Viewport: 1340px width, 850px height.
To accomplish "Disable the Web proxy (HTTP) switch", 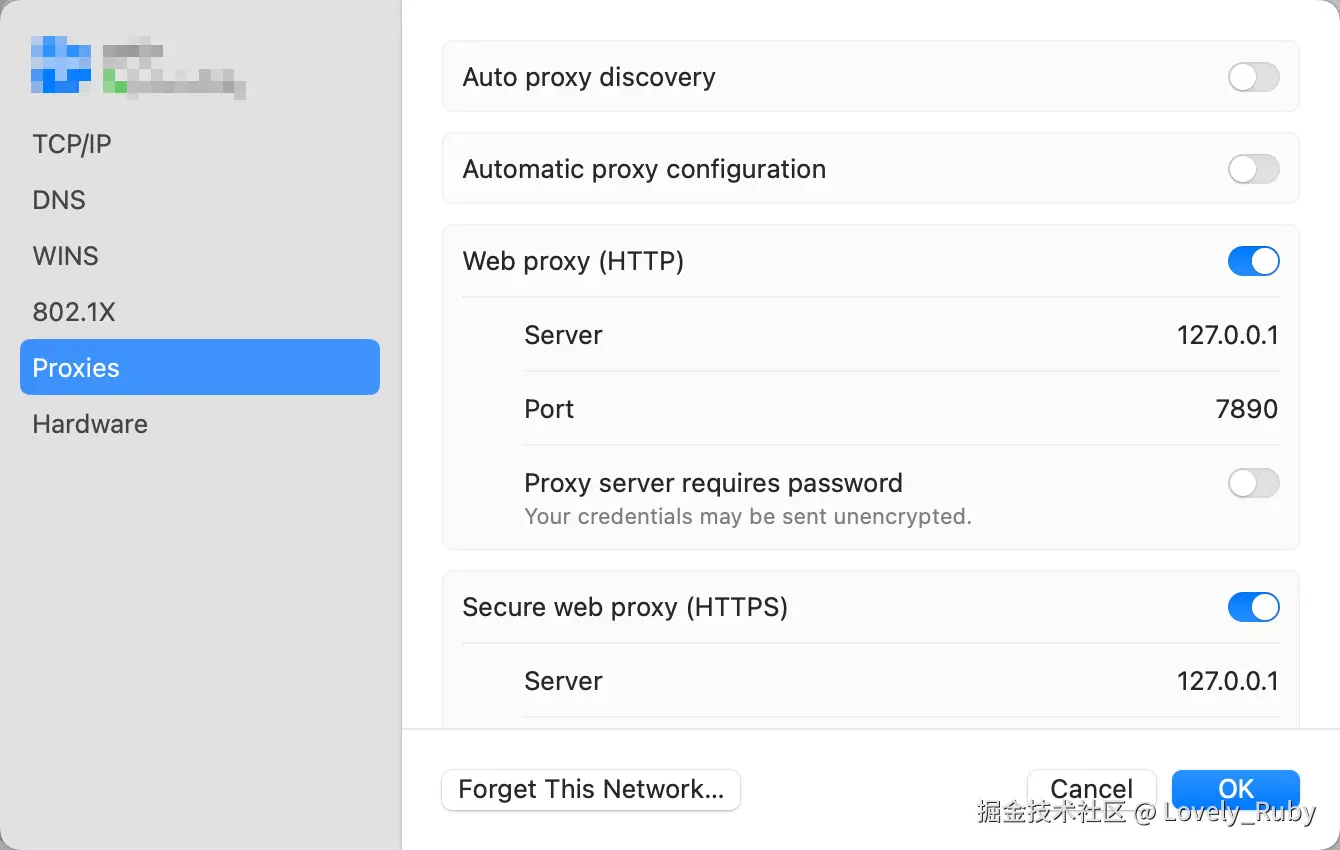I will coord(1253,261).
